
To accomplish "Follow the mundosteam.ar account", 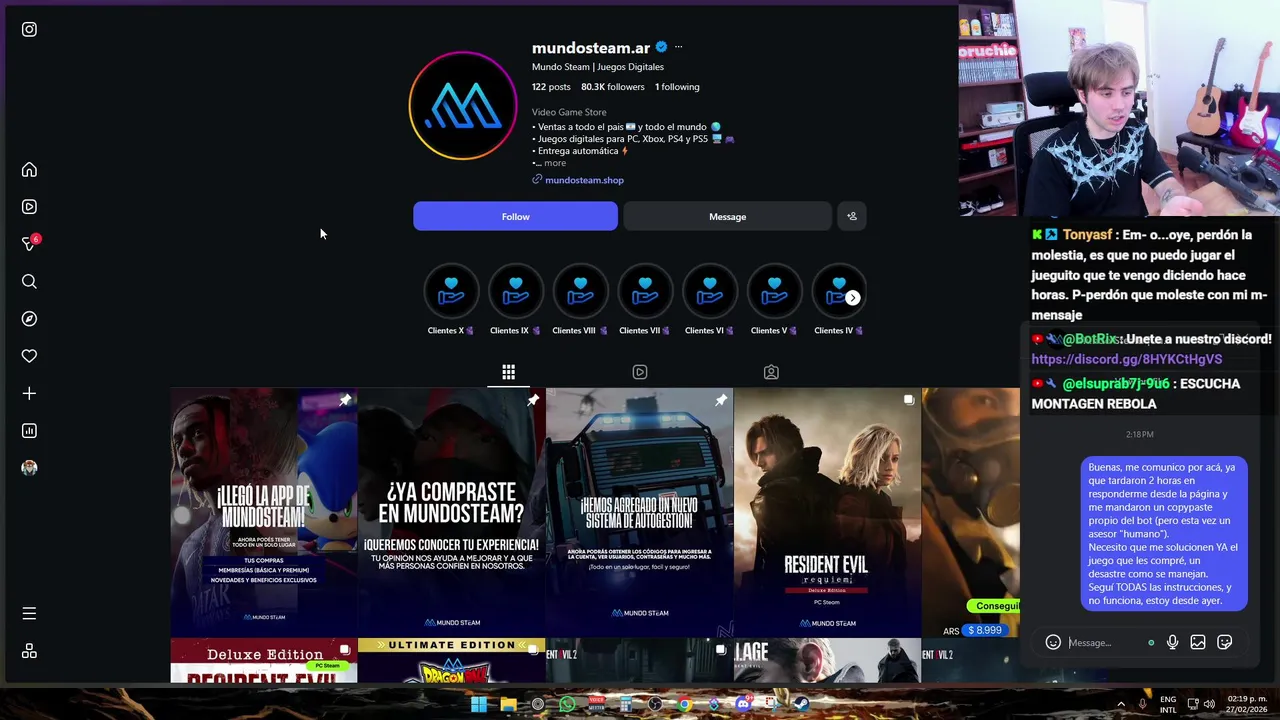I will pyautogui.click(x=515, y=216).
